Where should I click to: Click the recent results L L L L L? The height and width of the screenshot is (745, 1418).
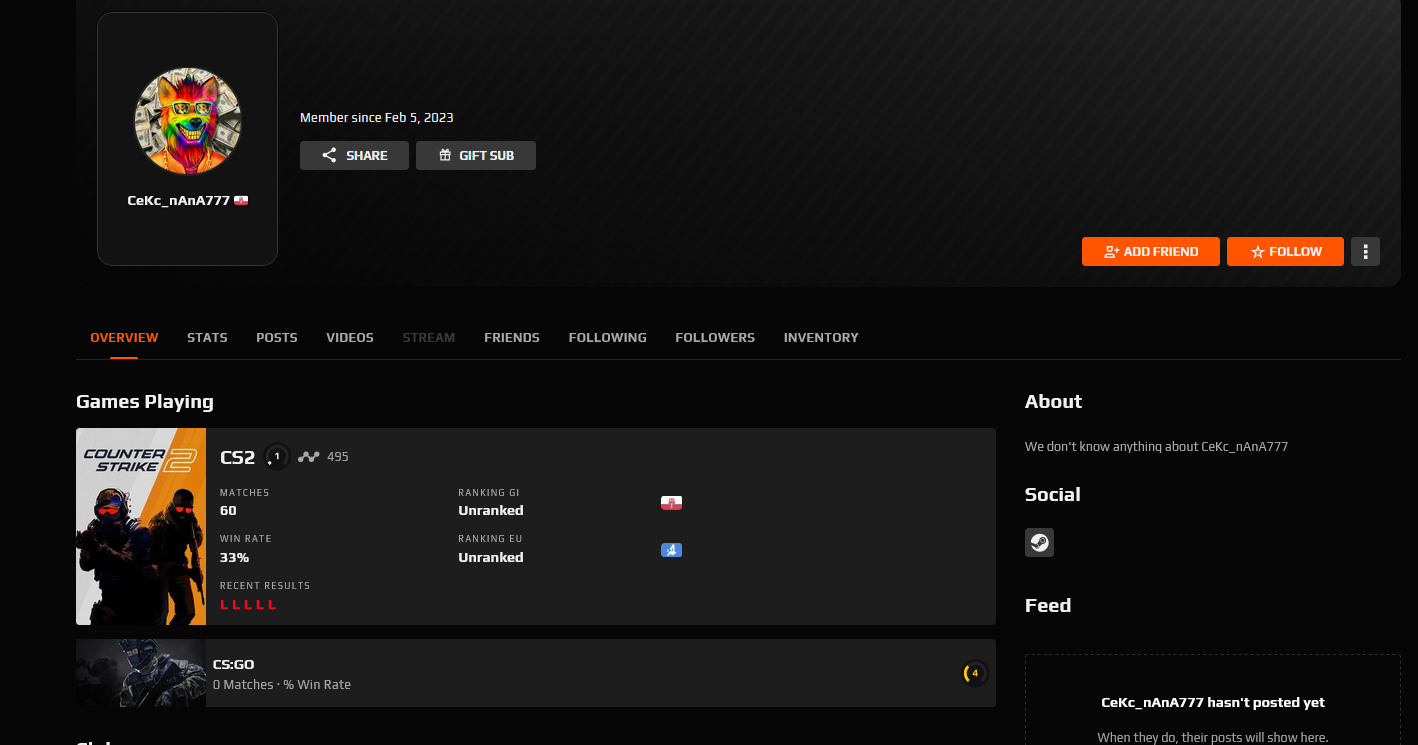248,605
